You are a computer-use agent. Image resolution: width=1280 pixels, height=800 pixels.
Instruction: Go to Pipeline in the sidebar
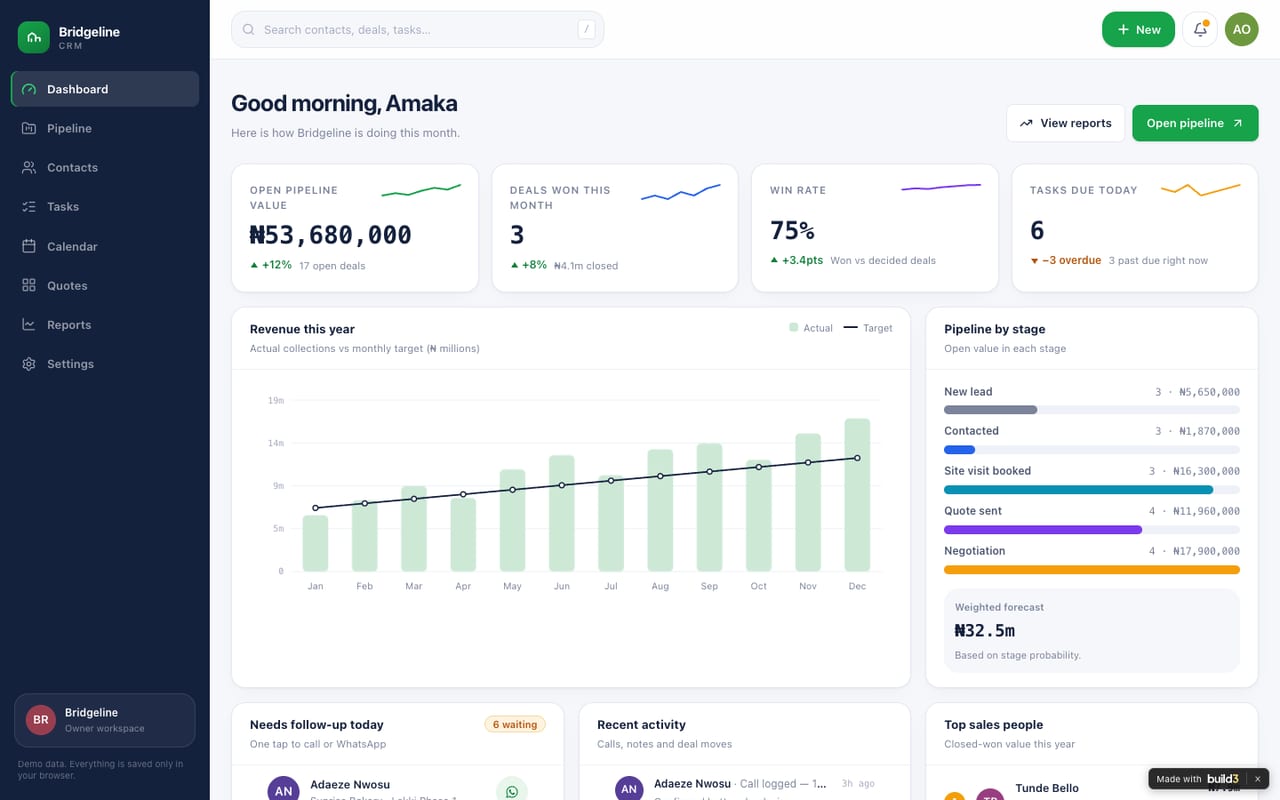(x=105, y=128)
